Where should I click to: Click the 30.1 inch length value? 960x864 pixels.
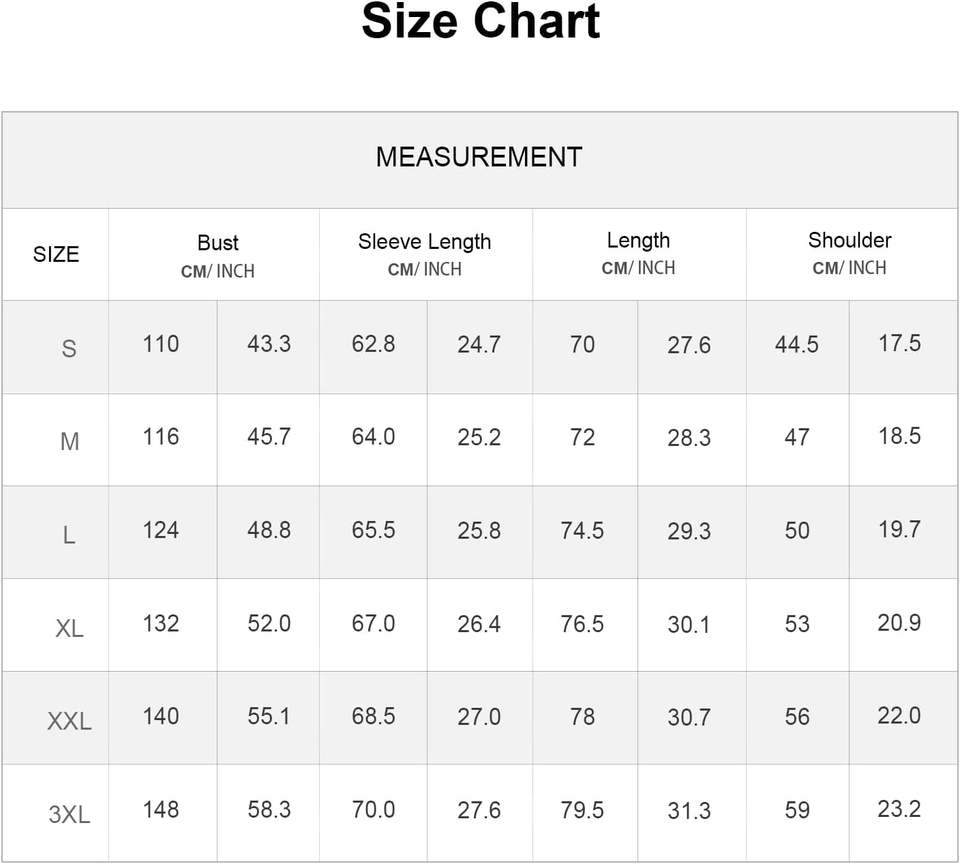(689, 625)
